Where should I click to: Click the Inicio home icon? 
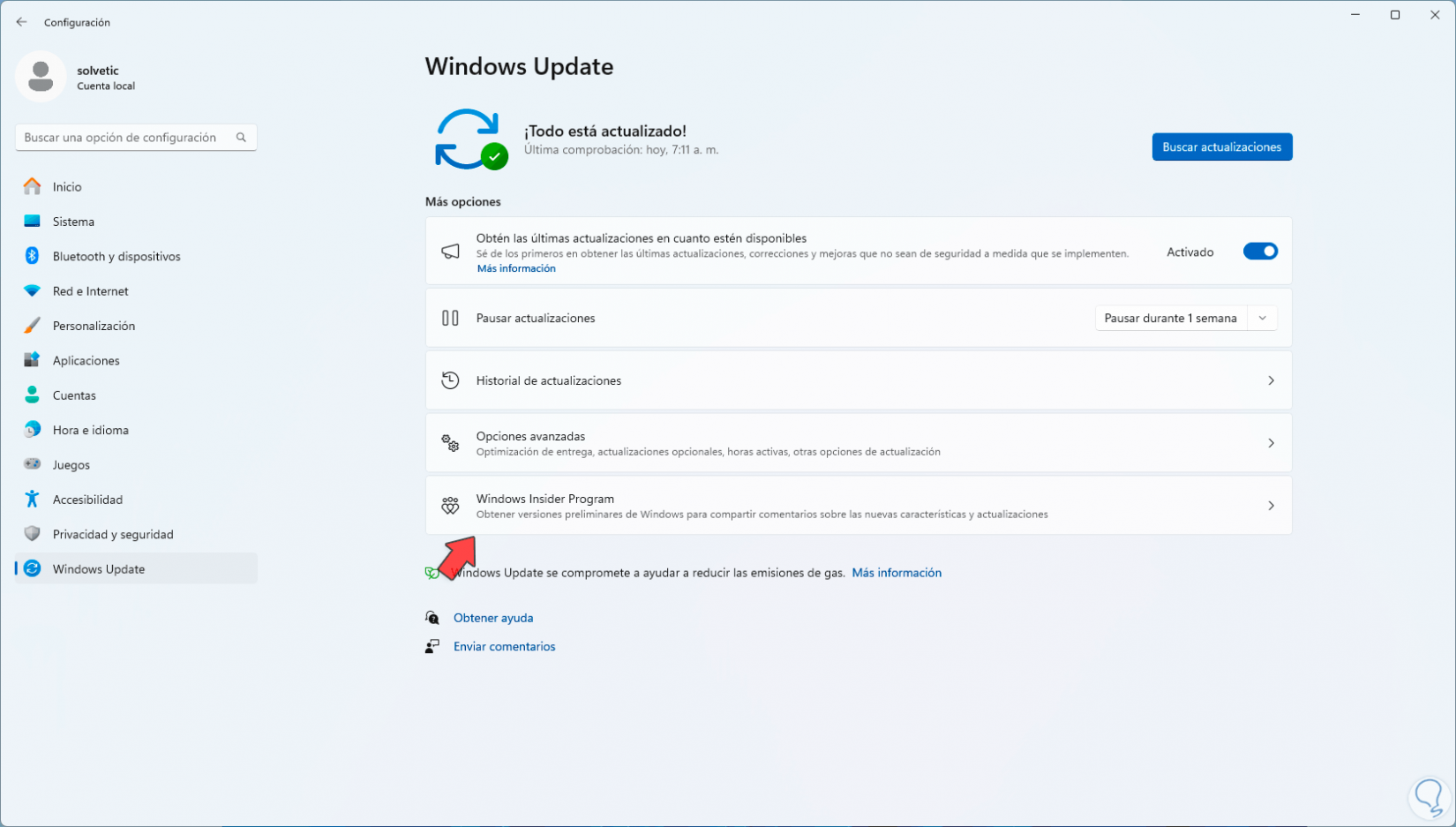(x=33, y=186)
